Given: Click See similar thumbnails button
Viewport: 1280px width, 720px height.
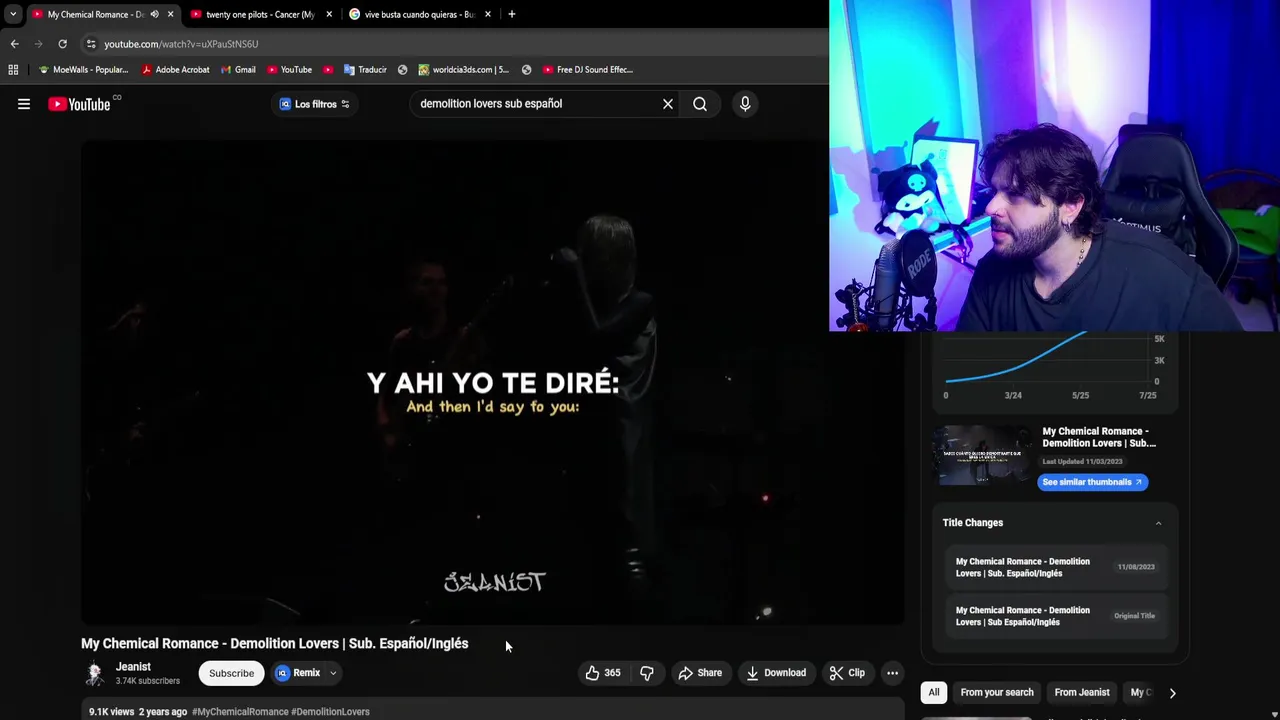Looking at the screenshot, I should 1092,482.
